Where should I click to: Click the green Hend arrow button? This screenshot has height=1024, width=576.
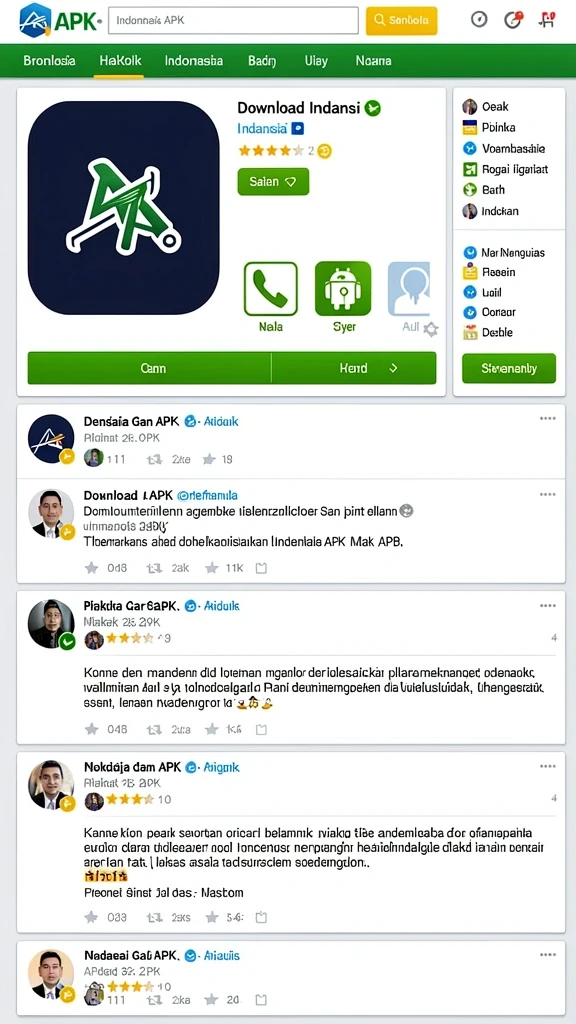(354, 368)
